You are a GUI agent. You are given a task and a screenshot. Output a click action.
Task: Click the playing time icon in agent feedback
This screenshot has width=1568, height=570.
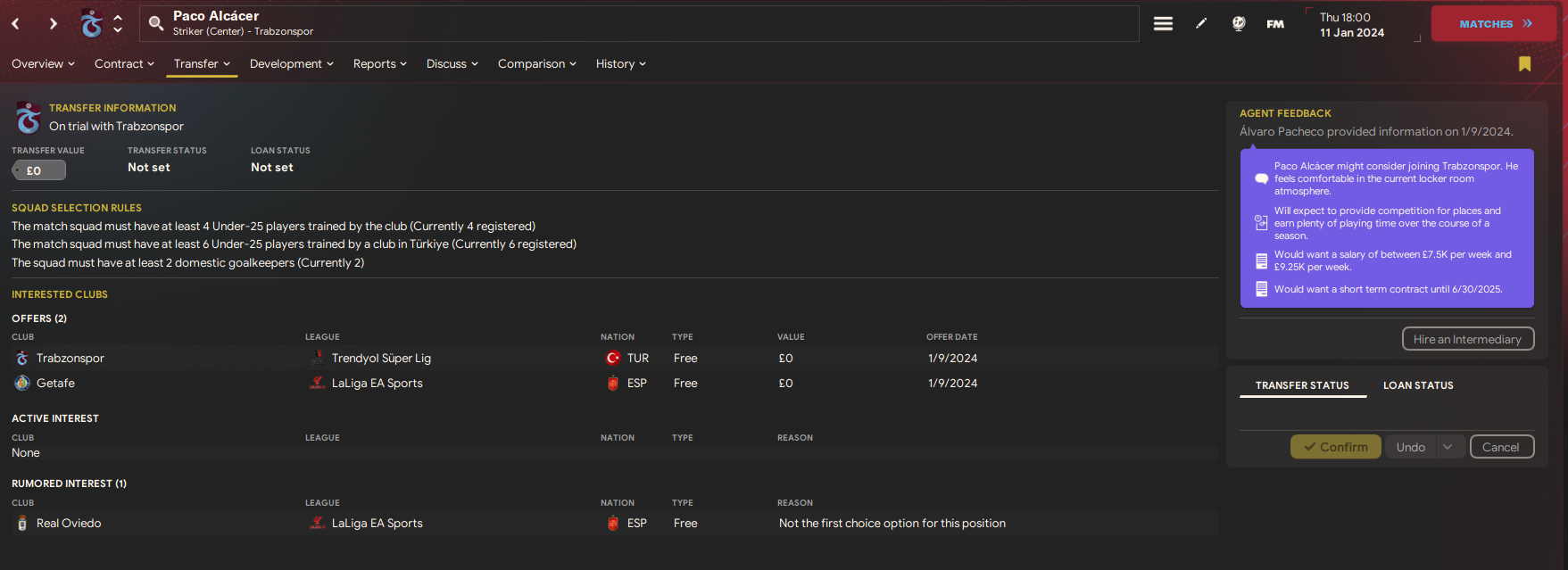click(x=1261, y=222)
